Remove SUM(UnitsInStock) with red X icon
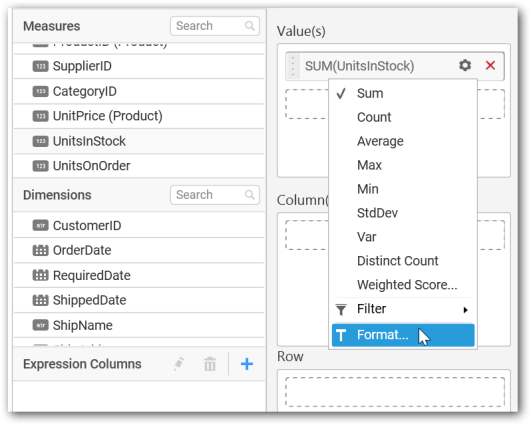This screenshot has width=531, height=425. (x=490, y=65)
